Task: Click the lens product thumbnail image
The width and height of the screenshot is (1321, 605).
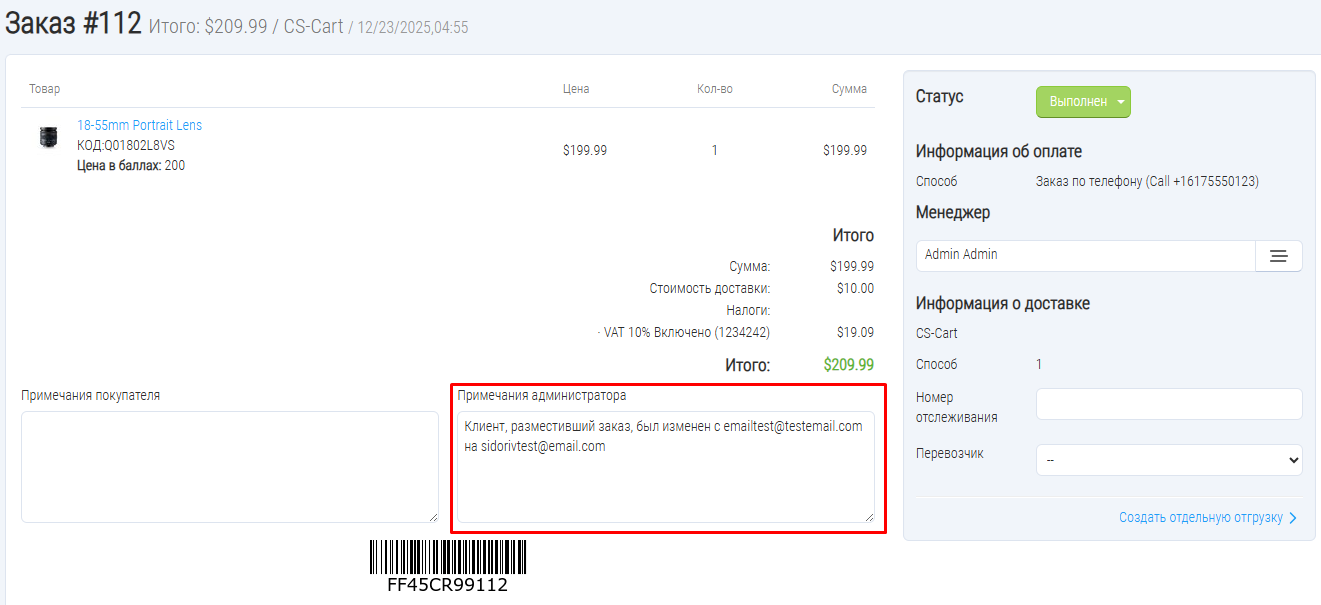Action: pyautogui.click(x=48, y=138)
